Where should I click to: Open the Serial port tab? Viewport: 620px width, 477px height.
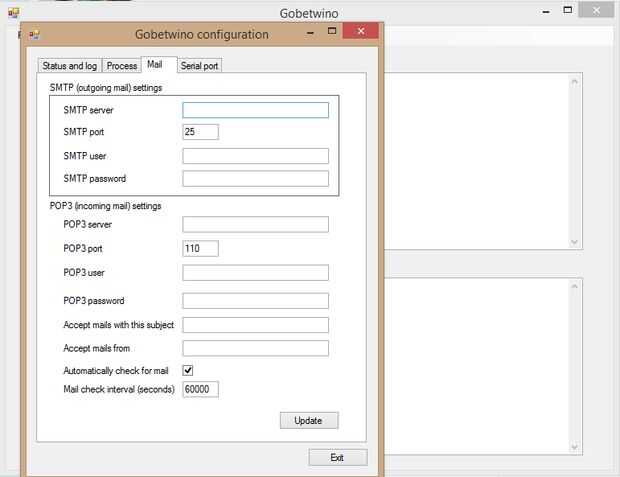[199, 66]
